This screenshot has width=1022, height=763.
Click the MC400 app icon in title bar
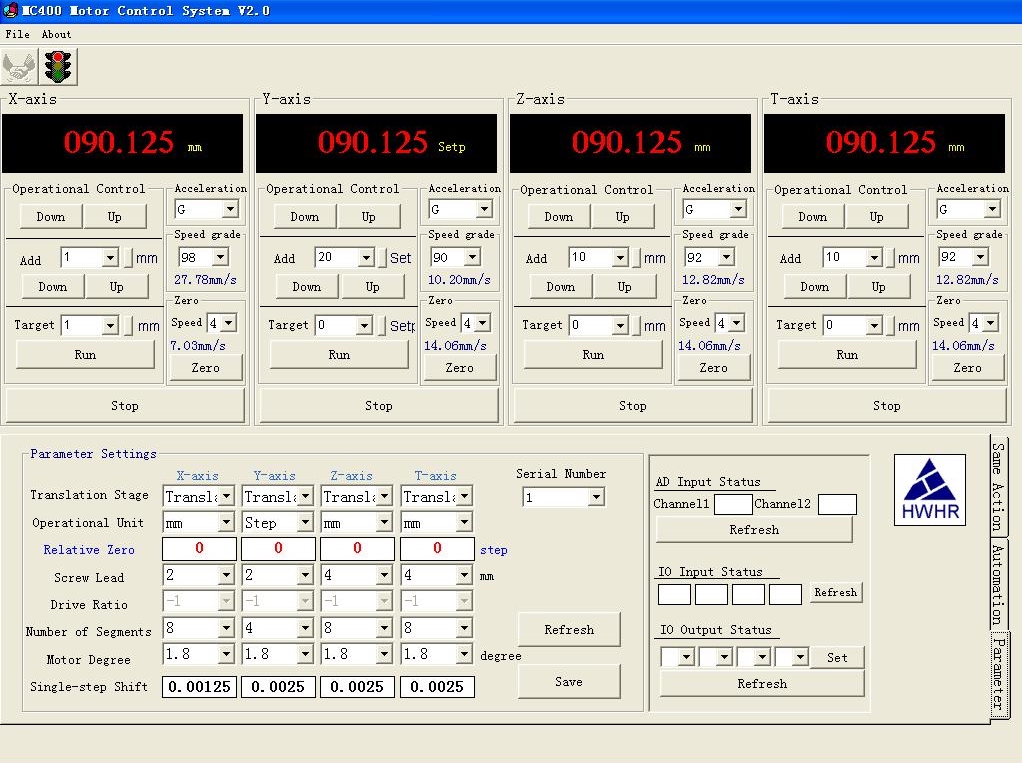point(10,11)
